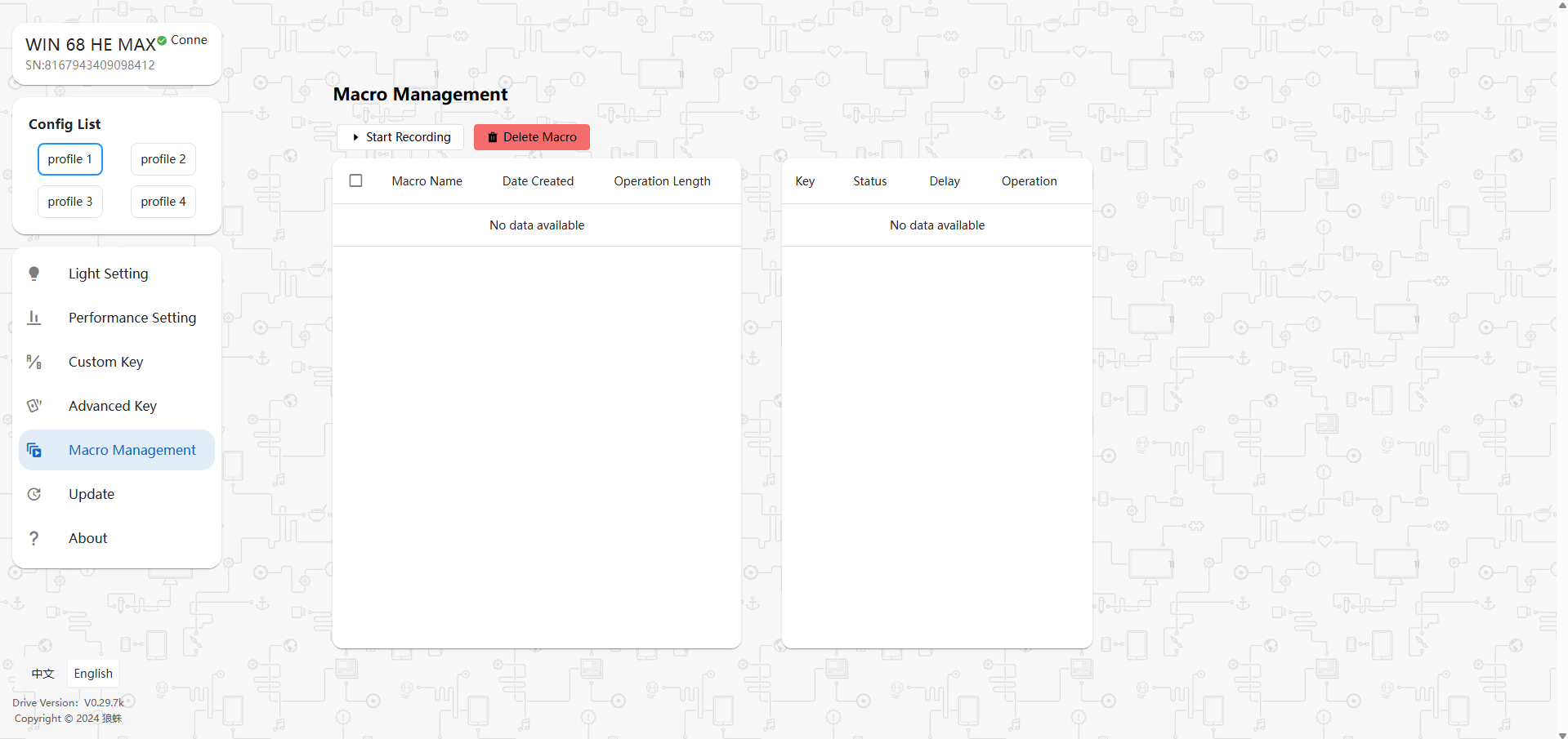The width and height of the screenshot is (1568, 739).
Task: Click the Custom Key icon
Action: click(34, 362)
